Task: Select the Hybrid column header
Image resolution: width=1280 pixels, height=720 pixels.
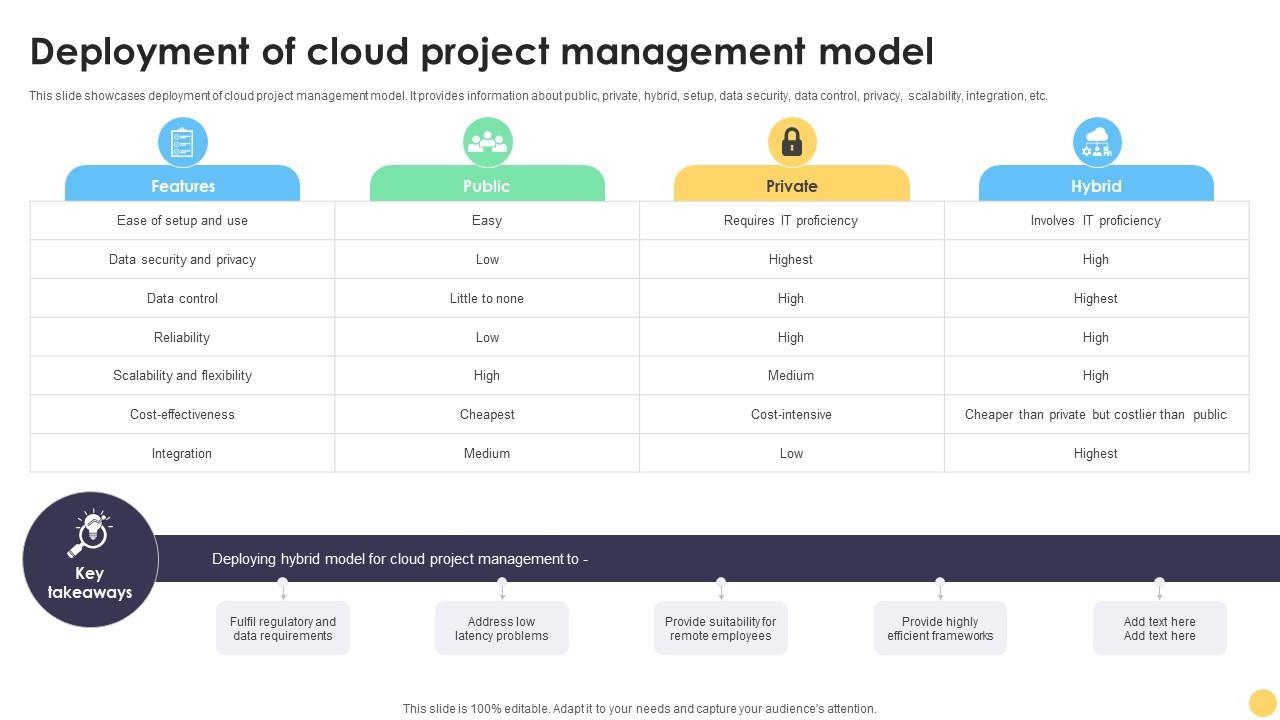Action: pyautogui.click(x=1096, y=184)
